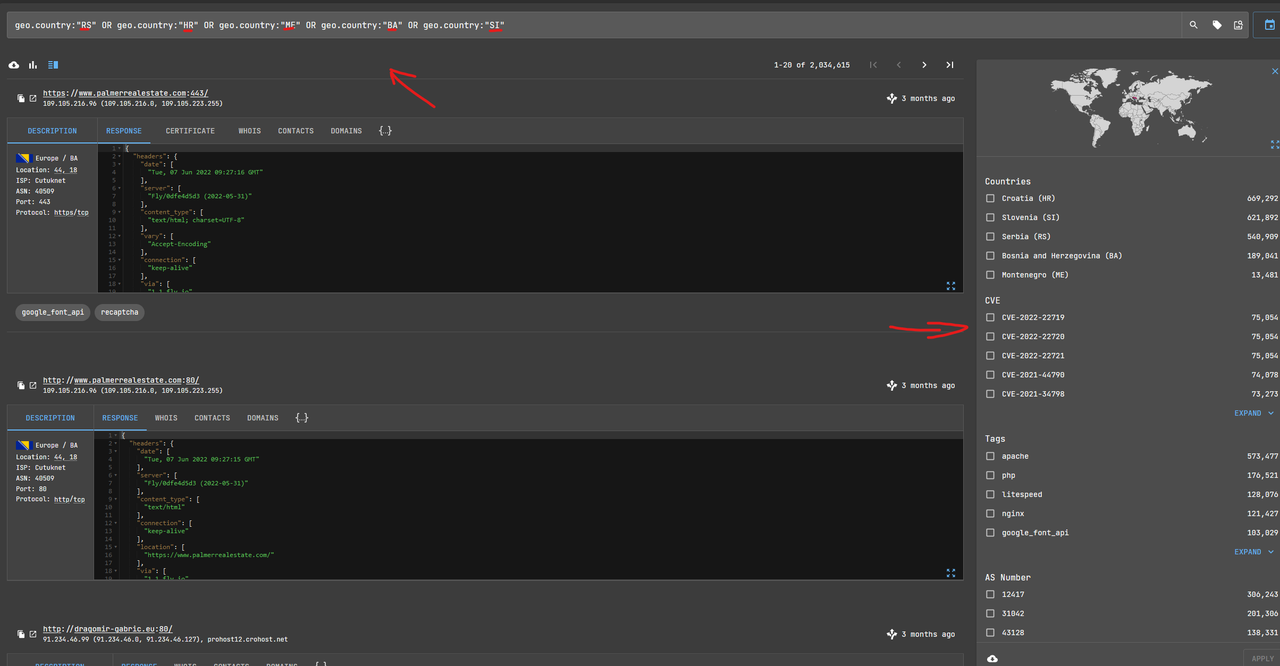The width and height of the screenshot is (1280, 666).
Task: Go to the next results page
Action: [924, 65]
